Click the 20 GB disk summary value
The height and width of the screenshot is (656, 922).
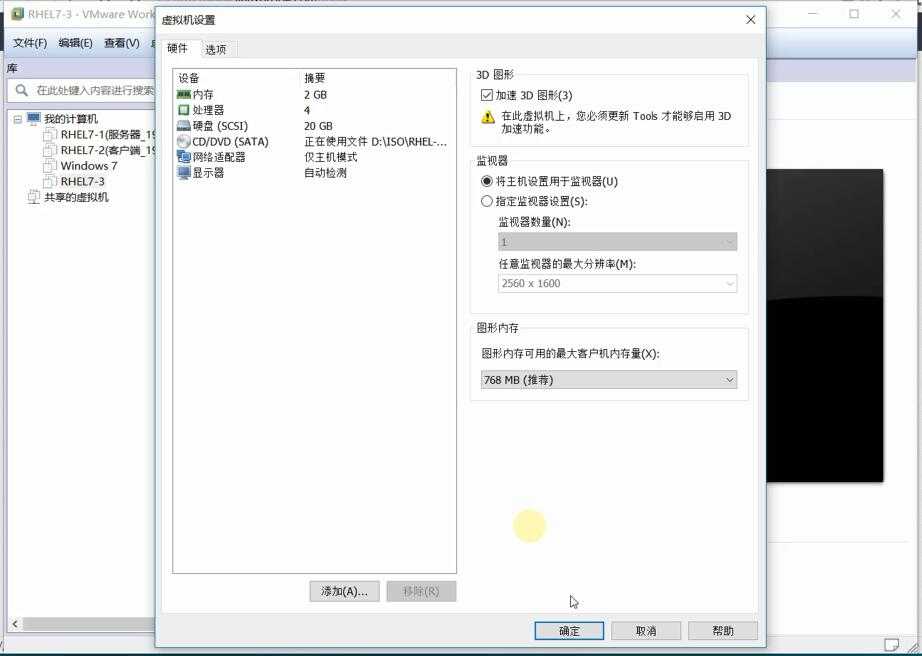(318, 126)
